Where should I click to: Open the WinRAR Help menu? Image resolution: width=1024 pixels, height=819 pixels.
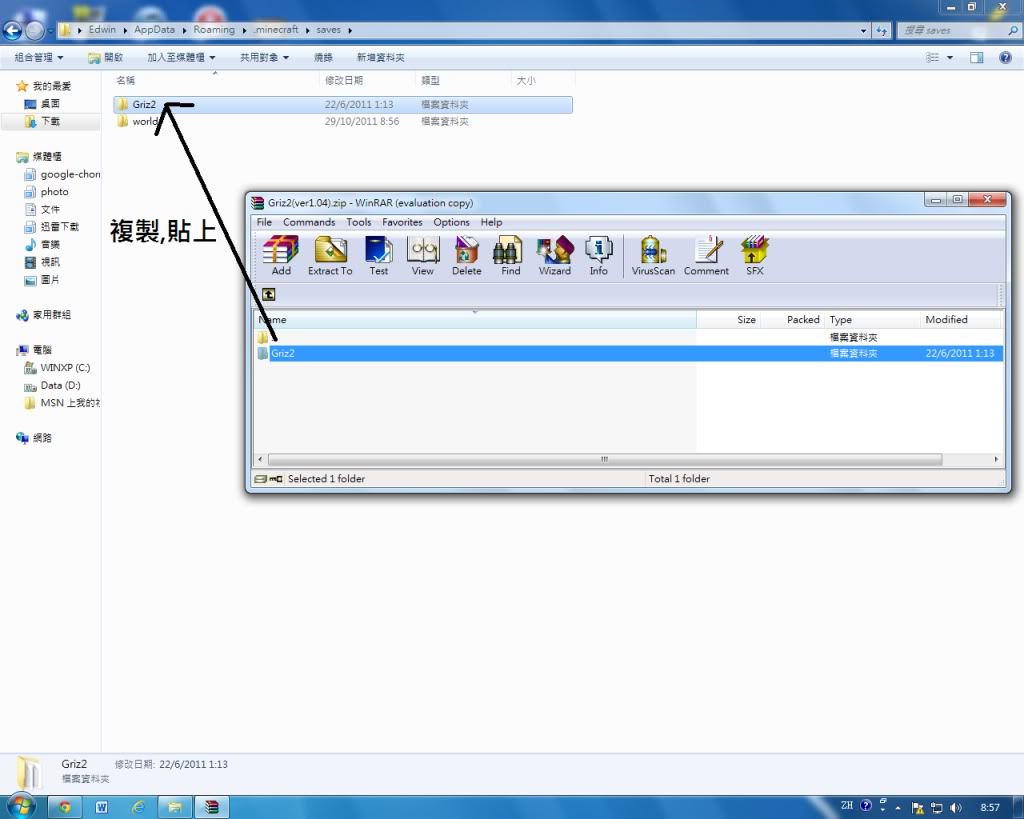pyautogui.click(x=491, y=222)
